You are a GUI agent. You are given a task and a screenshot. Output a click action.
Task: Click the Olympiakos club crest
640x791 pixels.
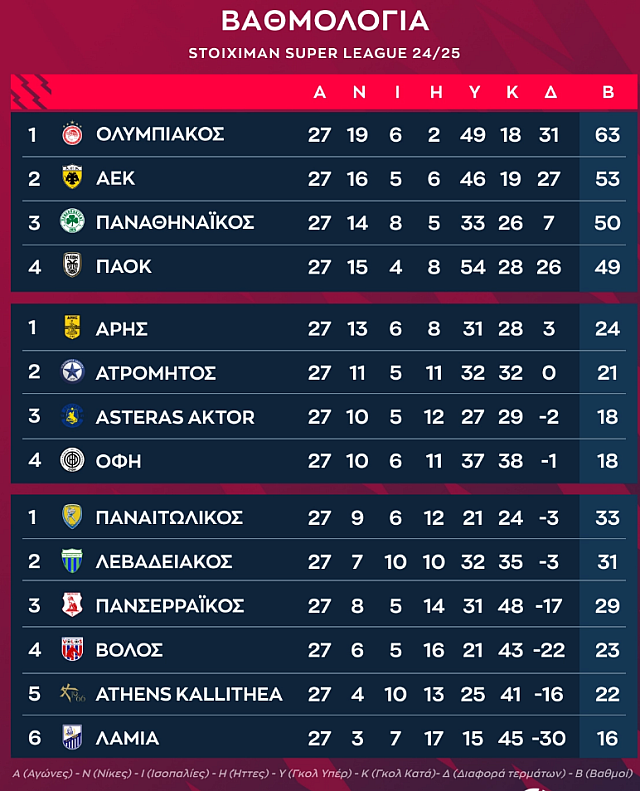tap(72, 134)
